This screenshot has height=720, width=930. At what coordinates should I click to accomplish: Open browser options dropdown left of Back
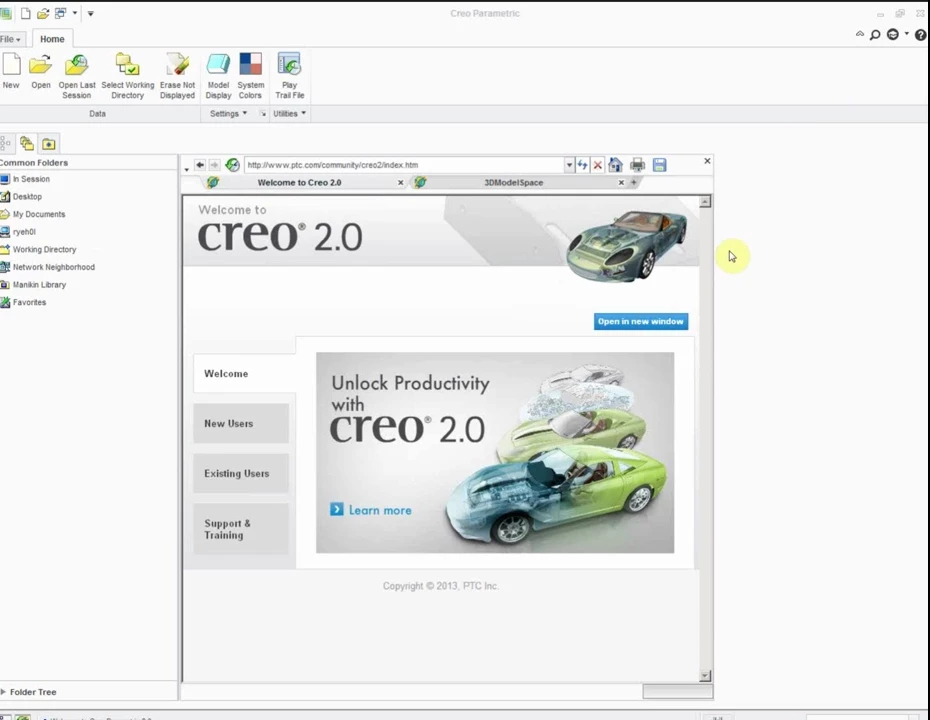(187, 168)
